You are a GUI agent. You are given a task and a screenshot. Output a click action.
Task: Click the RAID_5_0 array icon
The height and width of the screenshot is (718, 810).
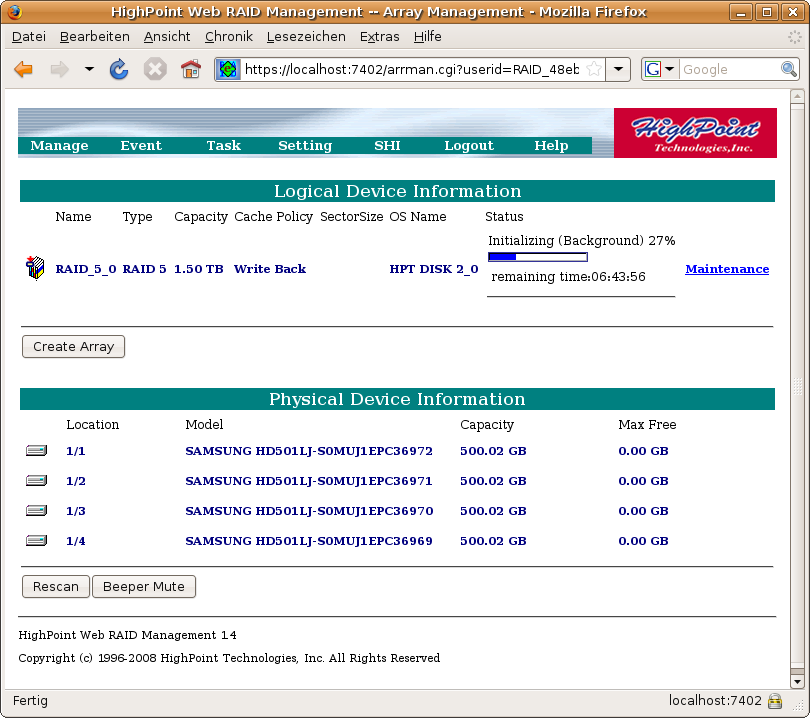[x=35, y=268]
